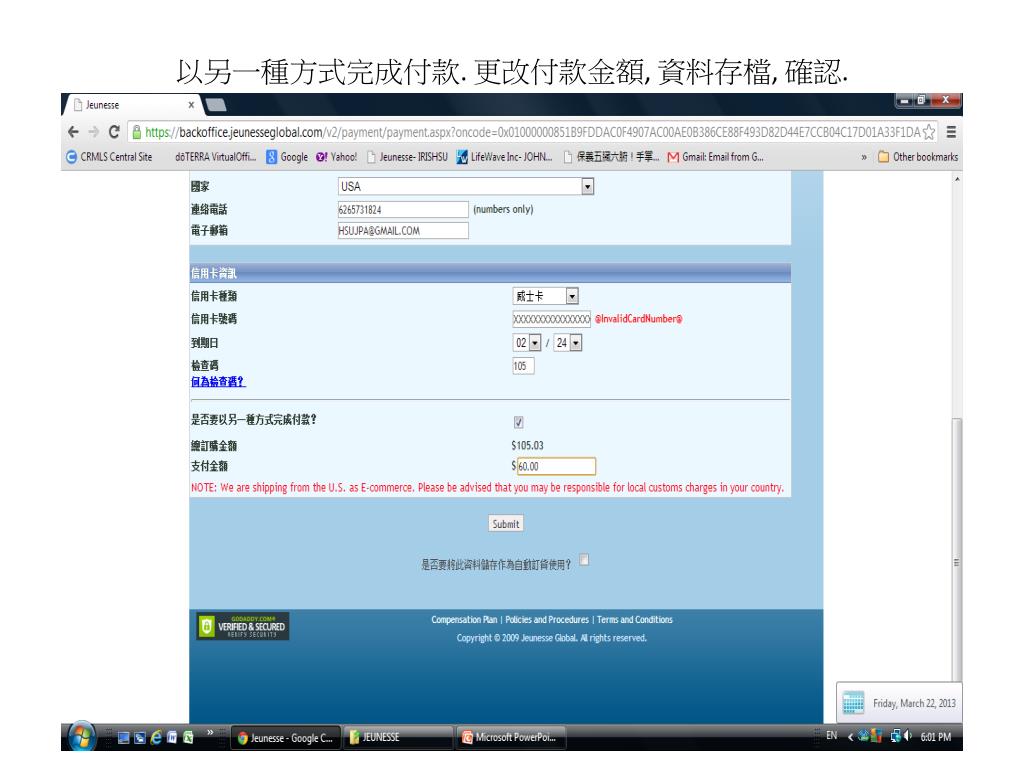Click the Show Desktop quick launch icon

pos(123,737)
